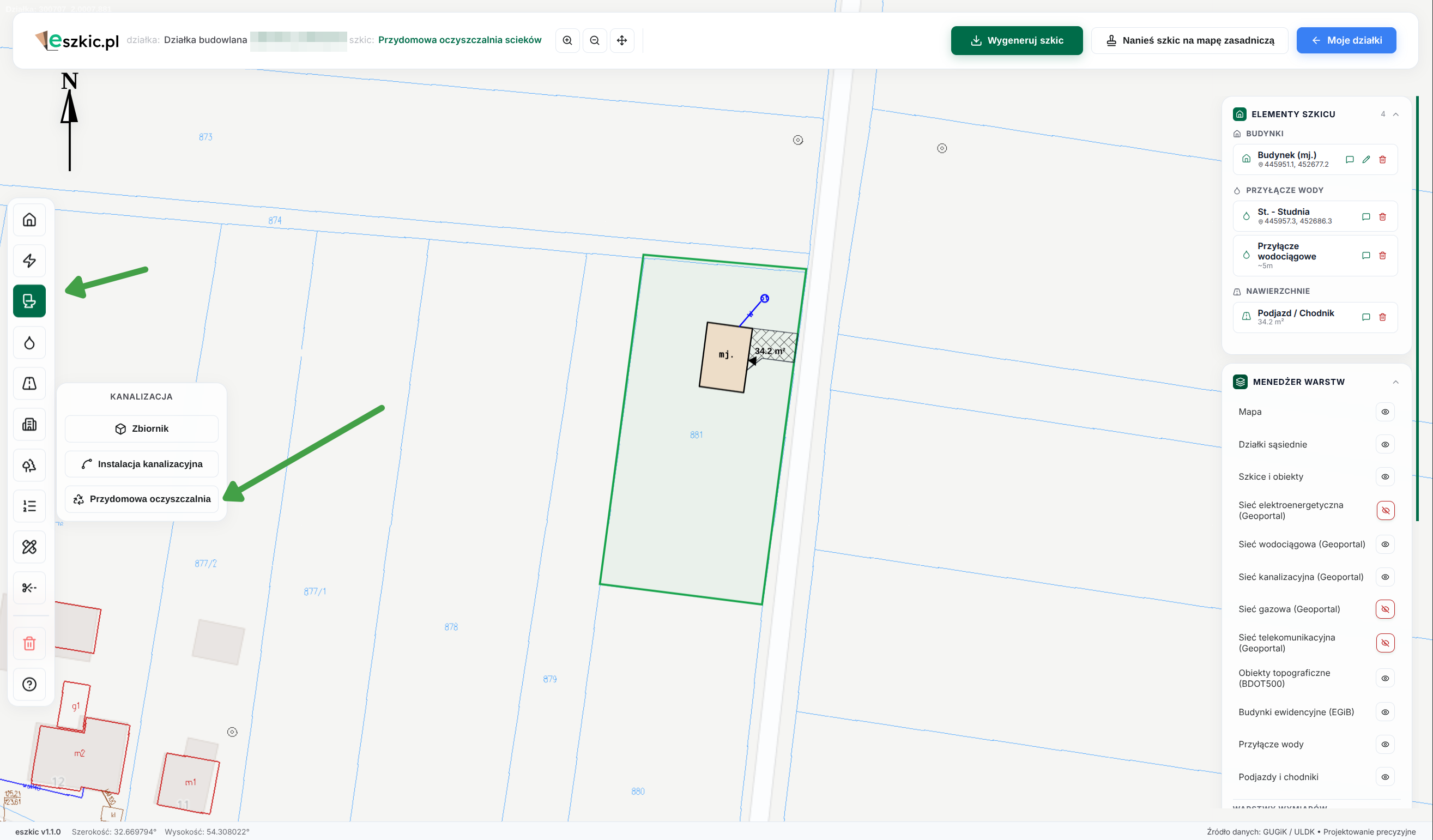This screenshot has height=840, width=1433.
Task: Click the active sewage (kanalizacja) tool icon
Action: pyautogui.click(x=29, y=301)
